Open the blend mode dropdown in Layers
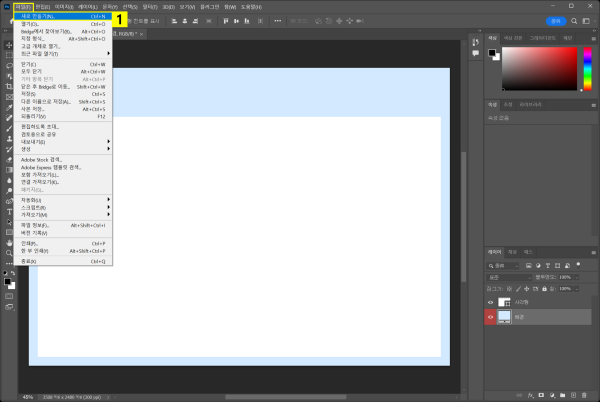The height and width of the screenshot is (402, 600). coord(507,276)
